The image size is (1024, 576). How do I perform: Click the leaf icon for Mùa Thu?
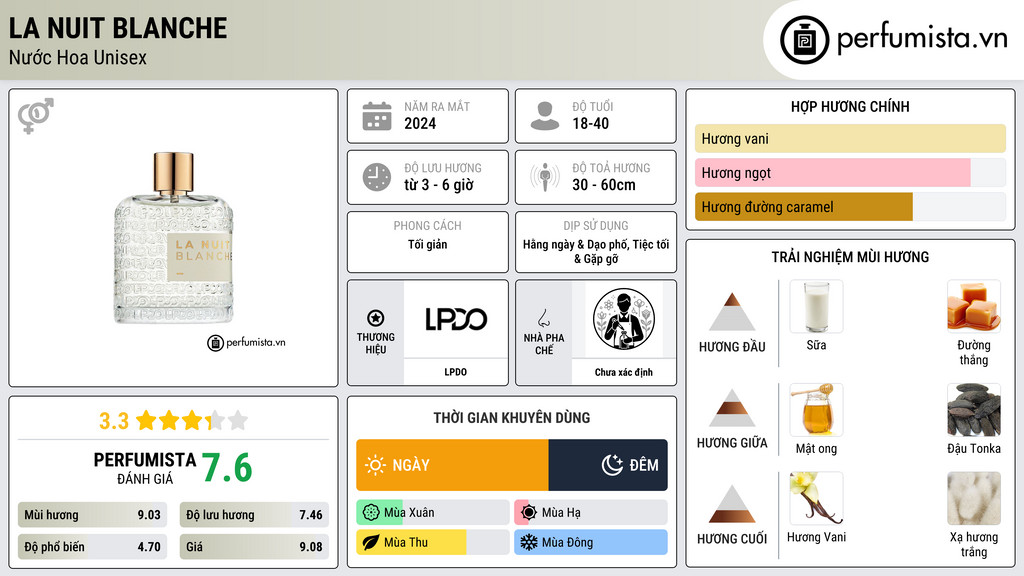click(x=371, y=542)
